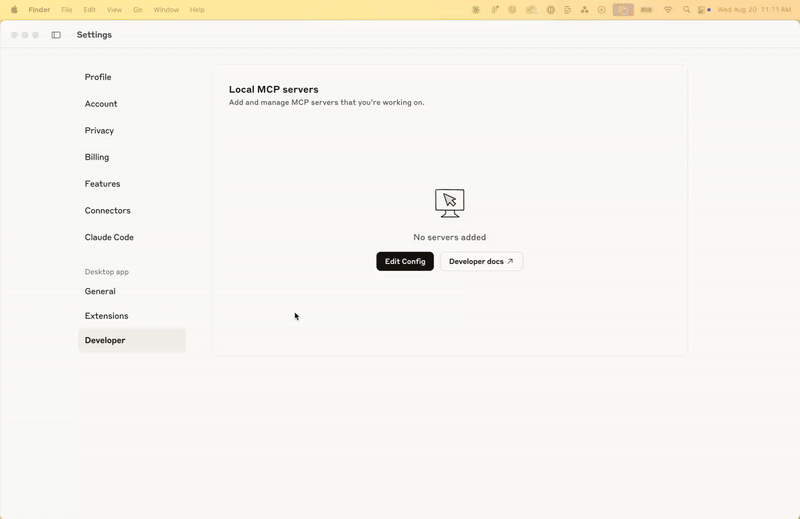The image size is (800, 519).
Task: Click the 'No servers added' text
Action: (449, 237)
